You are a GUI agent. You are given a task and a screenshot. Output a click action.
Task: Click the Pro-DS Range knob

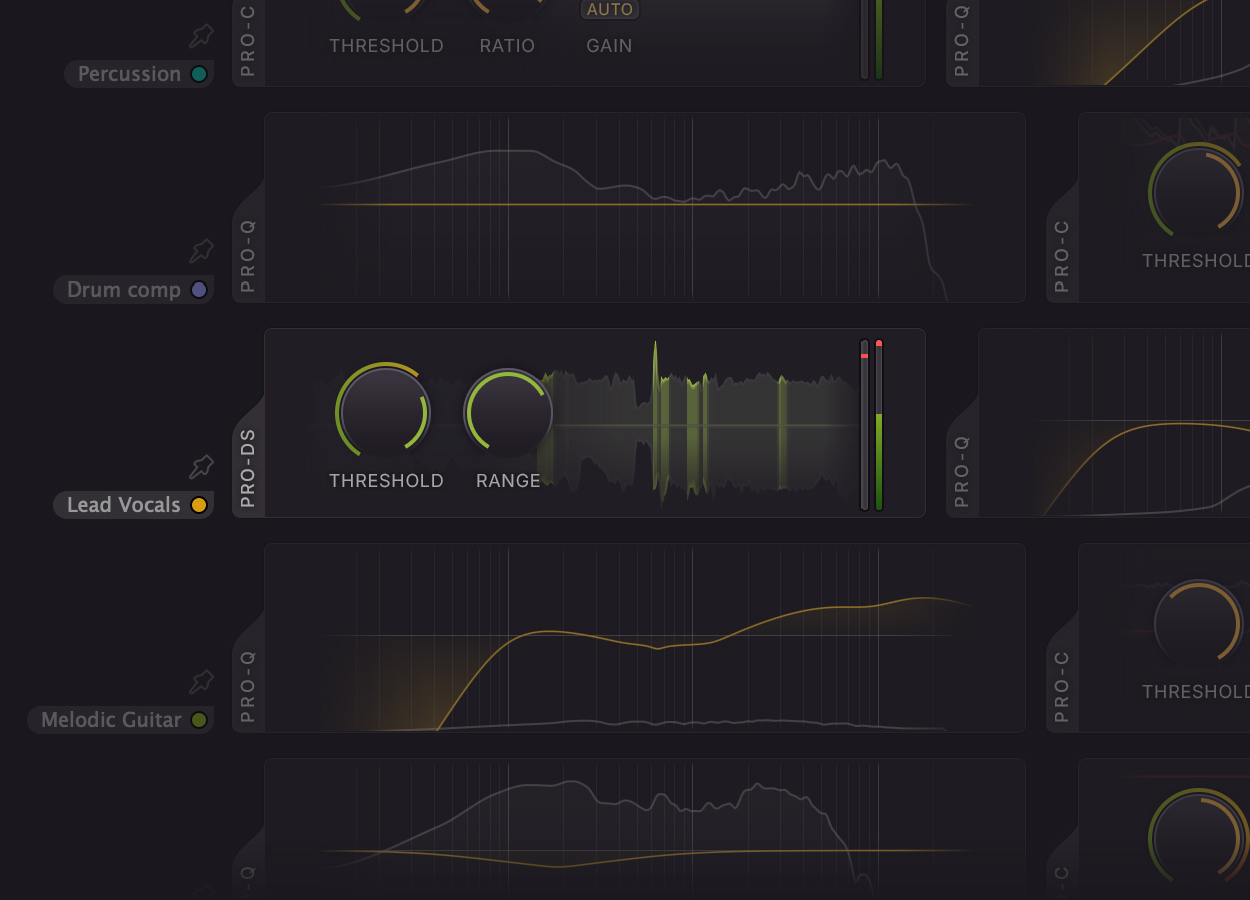pyautogui.click(x=508, y=412)
